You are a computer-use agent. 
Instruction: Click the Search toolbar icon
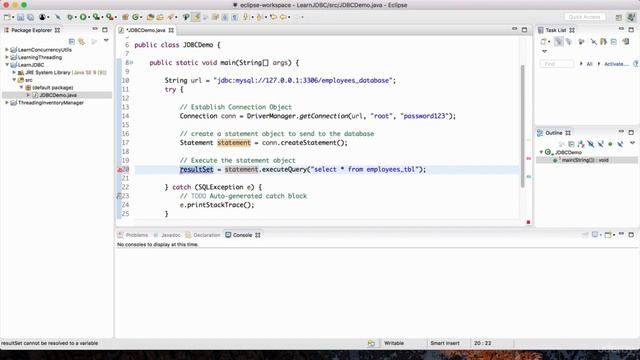171,17
